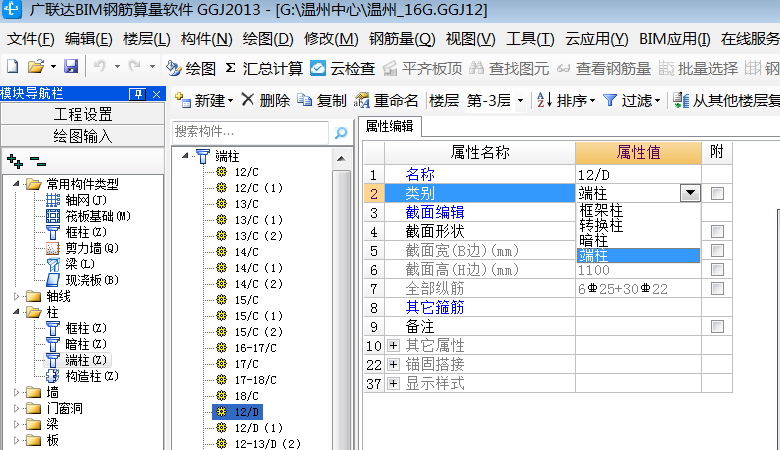The width and height of the screenshot is (780, 450).
Task: Click the expand-all plus icon in navigation
Action: pos(15,161)
